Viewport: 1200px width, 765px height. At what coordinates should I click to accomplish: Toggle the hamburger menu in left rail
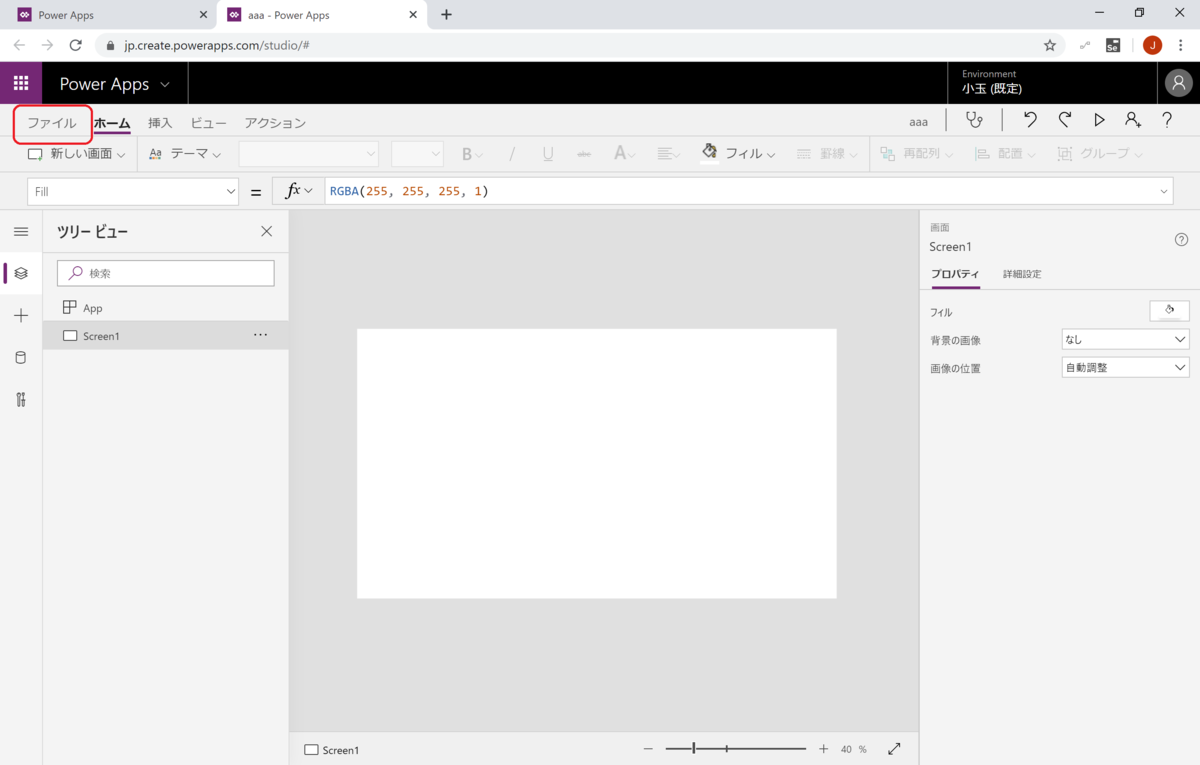tap(21, 232)
